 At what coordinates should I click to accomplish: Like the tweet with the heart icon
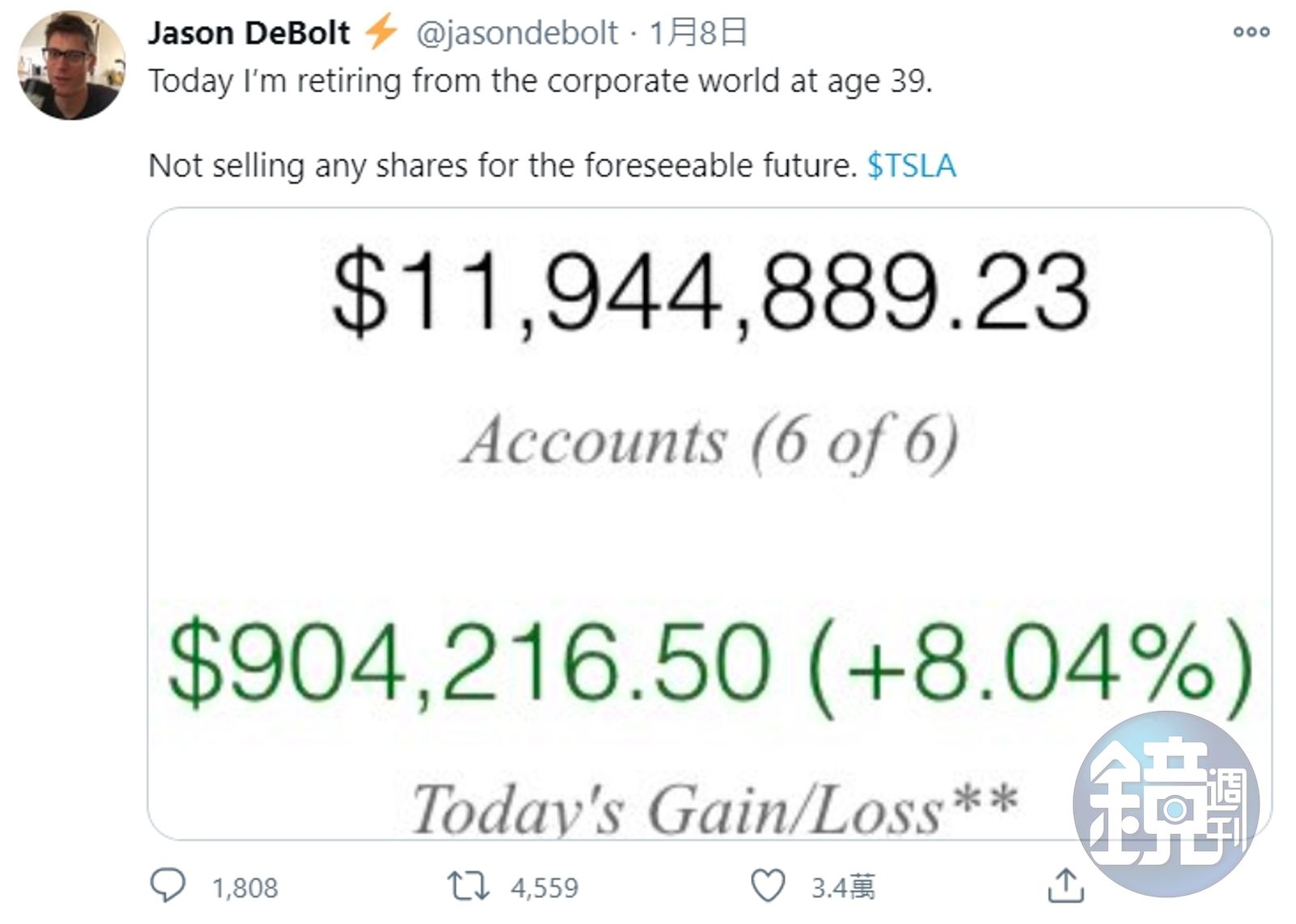[x=767, y=885]
